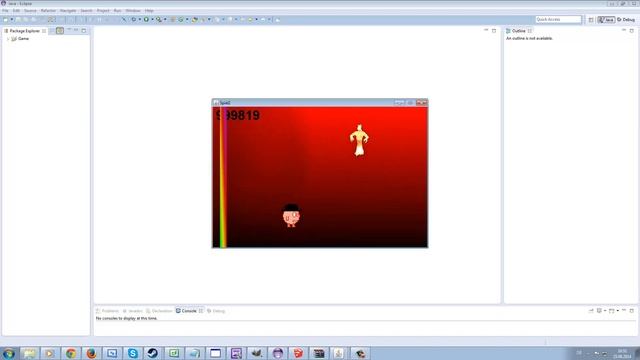Click the New file toolbar icon

[x=6, y=20]
